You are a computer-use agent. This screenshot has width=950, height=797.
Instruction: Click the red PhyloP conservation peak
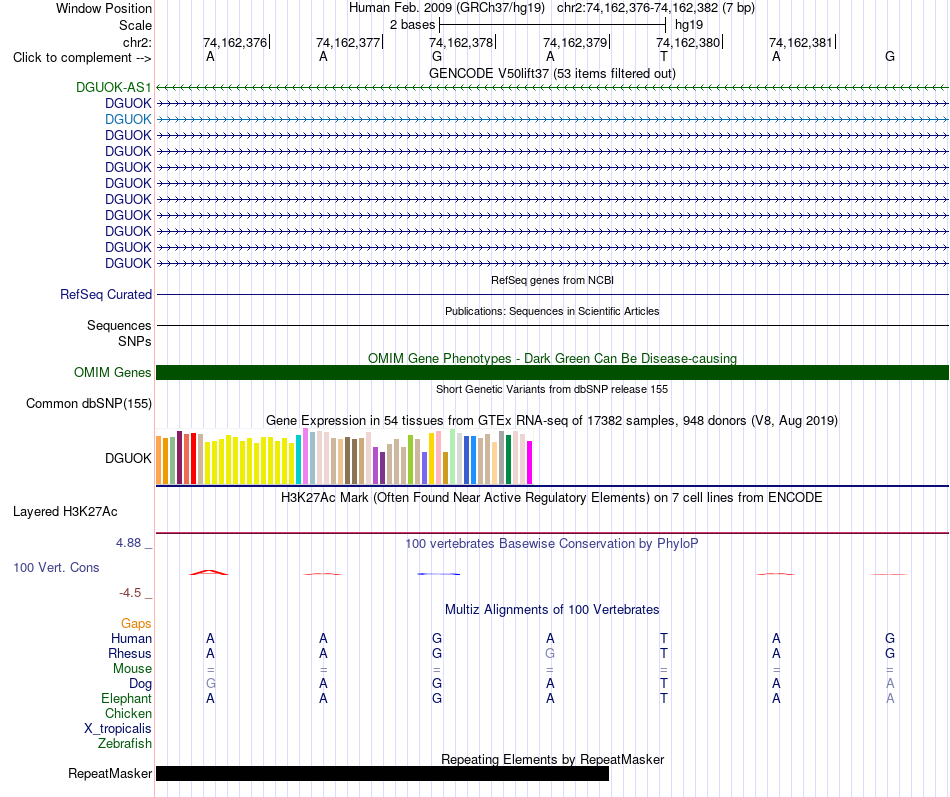pos(208,572)
